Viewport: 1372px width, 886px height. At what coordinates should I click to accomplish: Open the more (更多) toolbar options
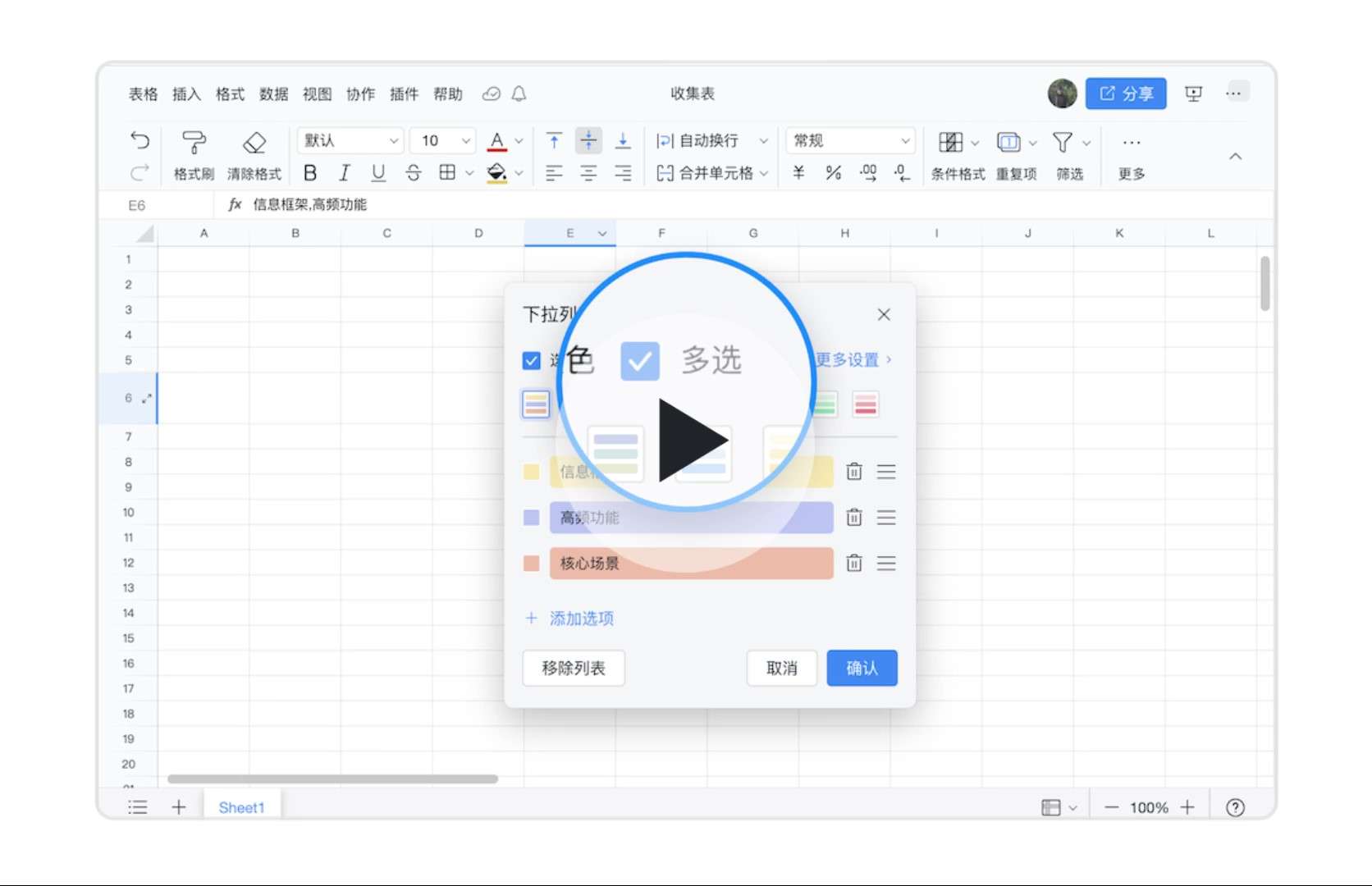(1132, 156)
